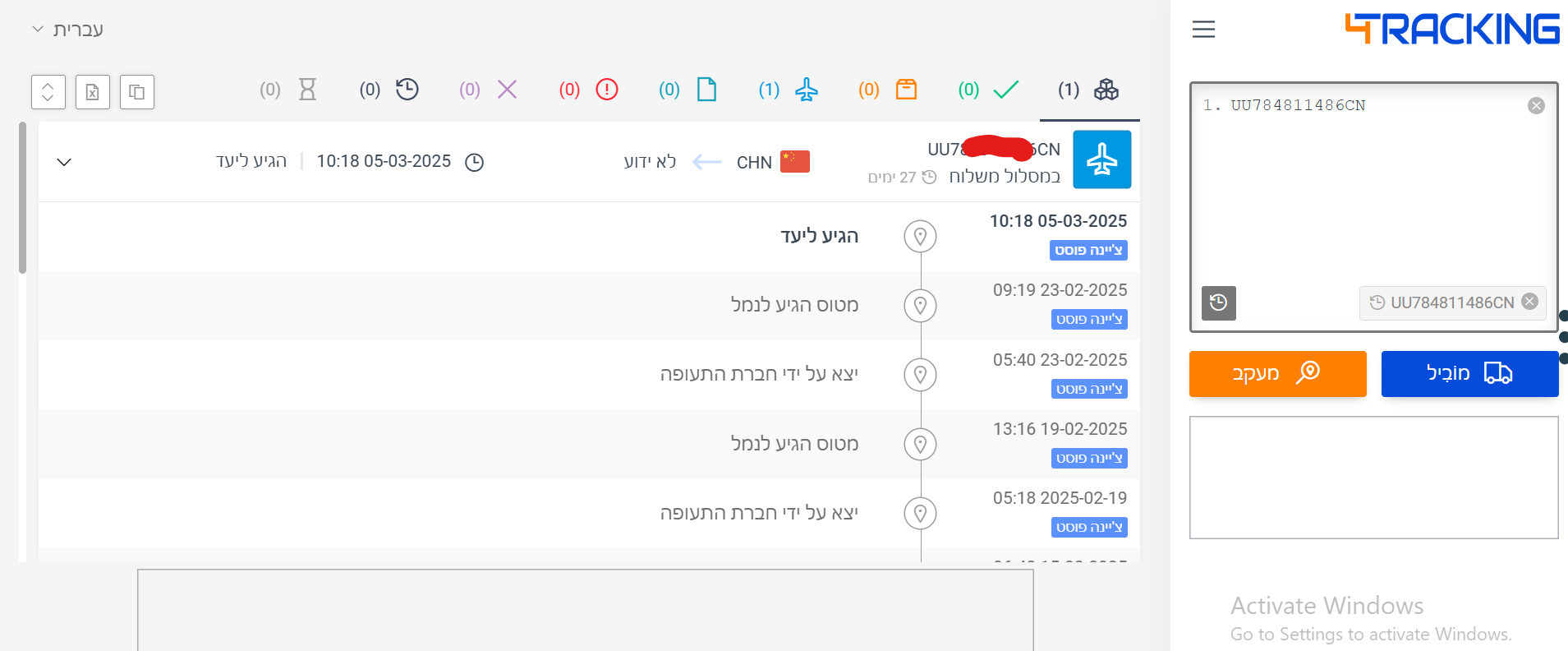Open the tracking history icon
This screenshot has height=651, width=1568.
(1218, 302)
